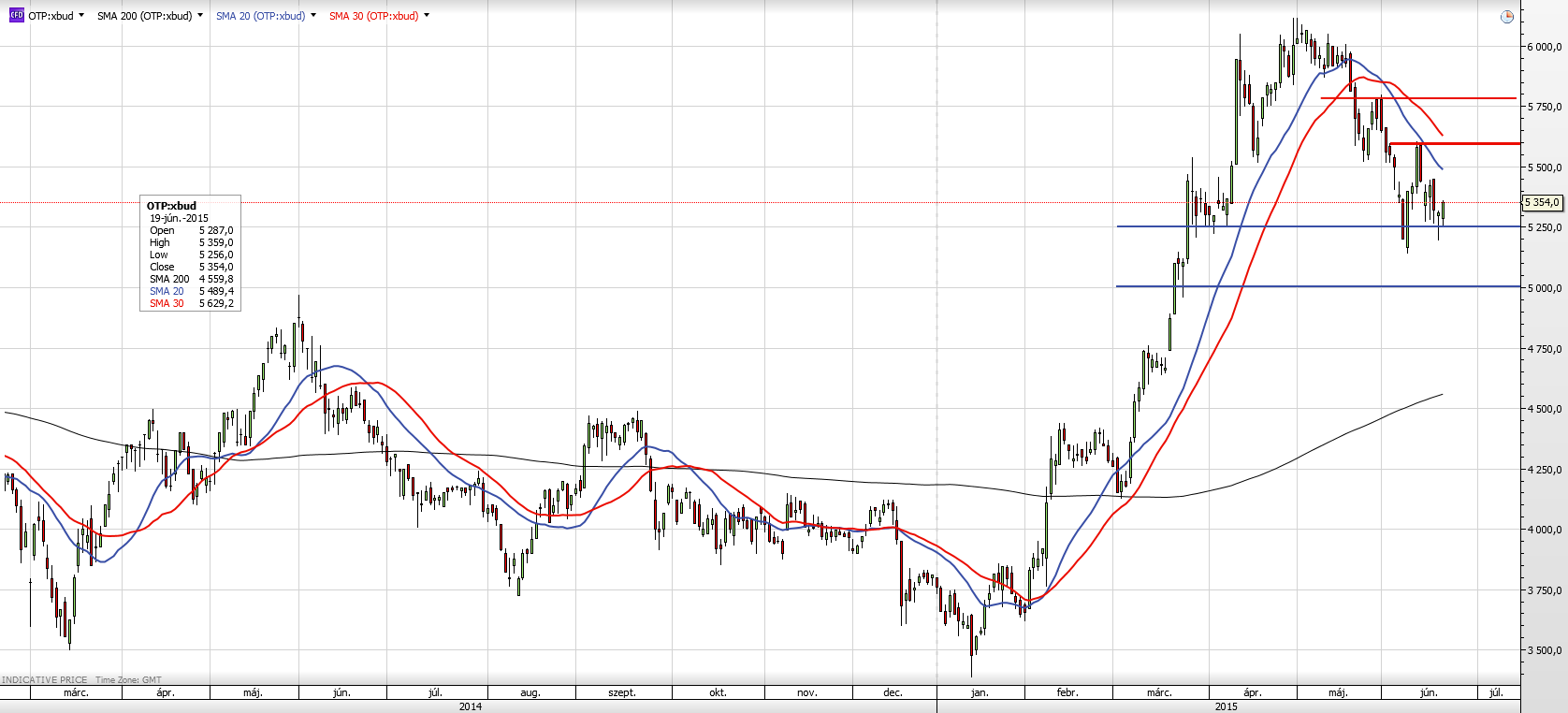The width and height of the screenshot is (1568, 713).
Task: Select the upper red horizontal line near 5 750
Action: click(x=1418, y=98)
